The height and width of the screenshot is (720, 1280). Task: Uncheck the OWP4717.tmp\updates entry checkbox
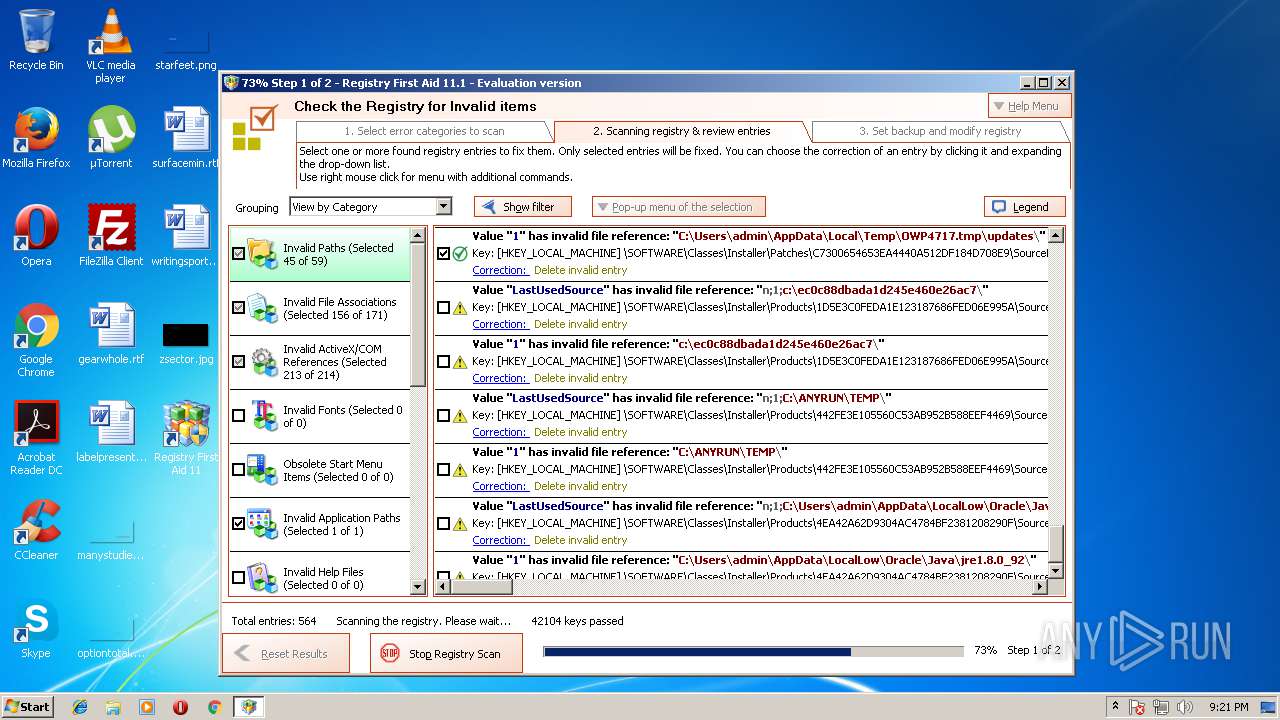pos(443,254)
